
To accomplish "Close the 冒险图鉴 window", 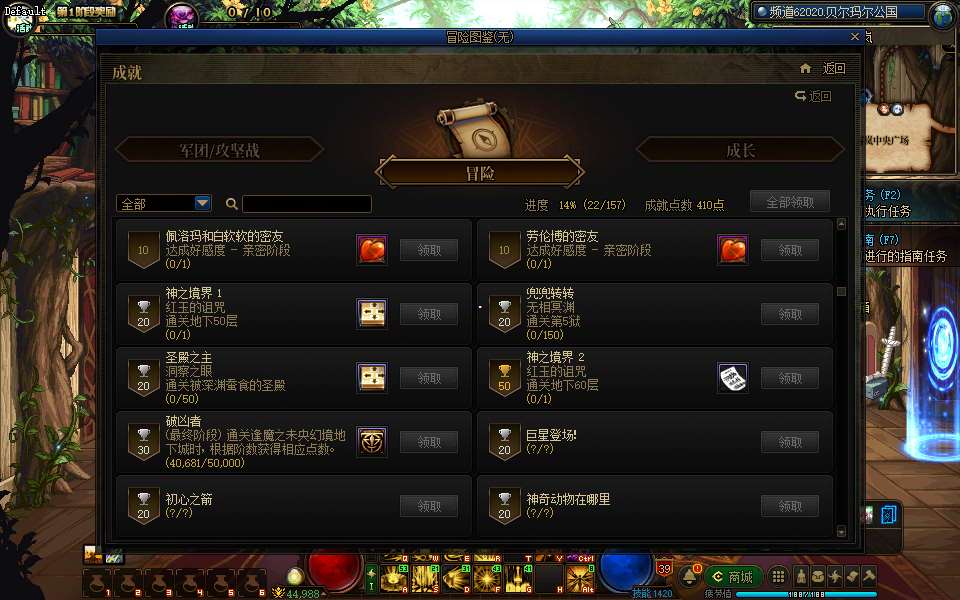I will click(x=855, y=37).
